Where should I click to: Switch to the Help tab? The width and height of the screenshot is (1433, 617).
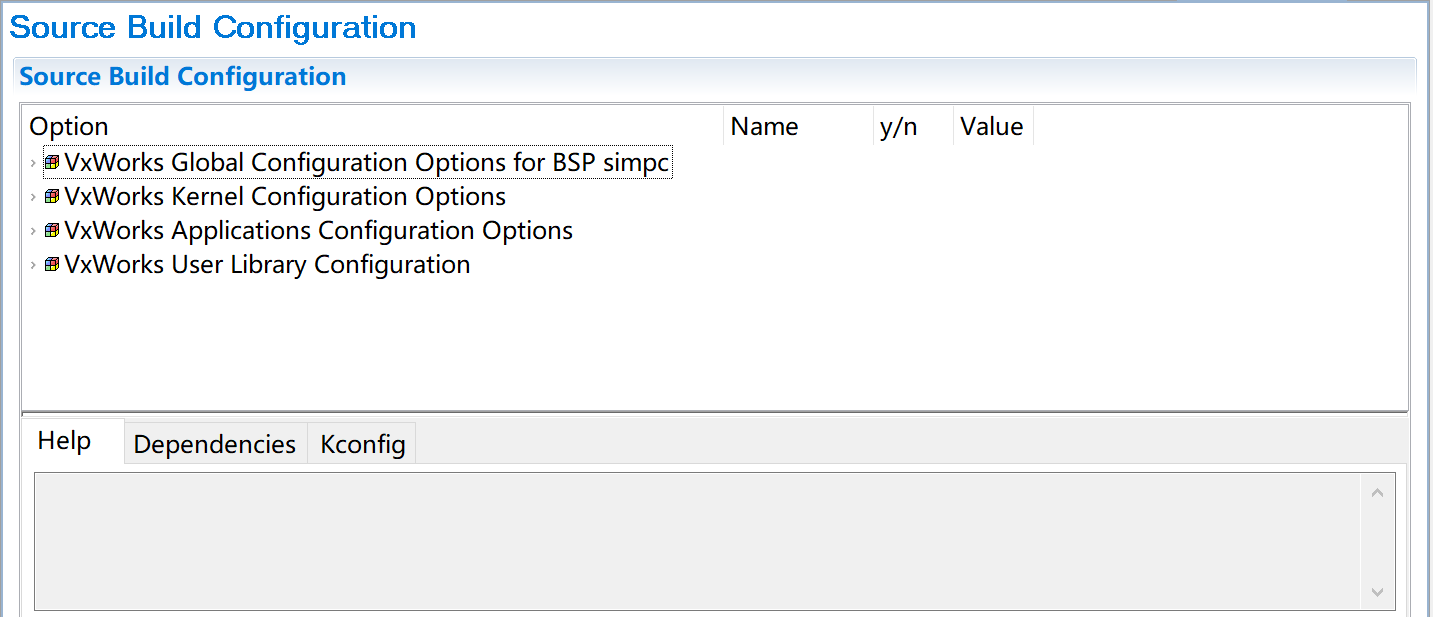pos(65,441)
